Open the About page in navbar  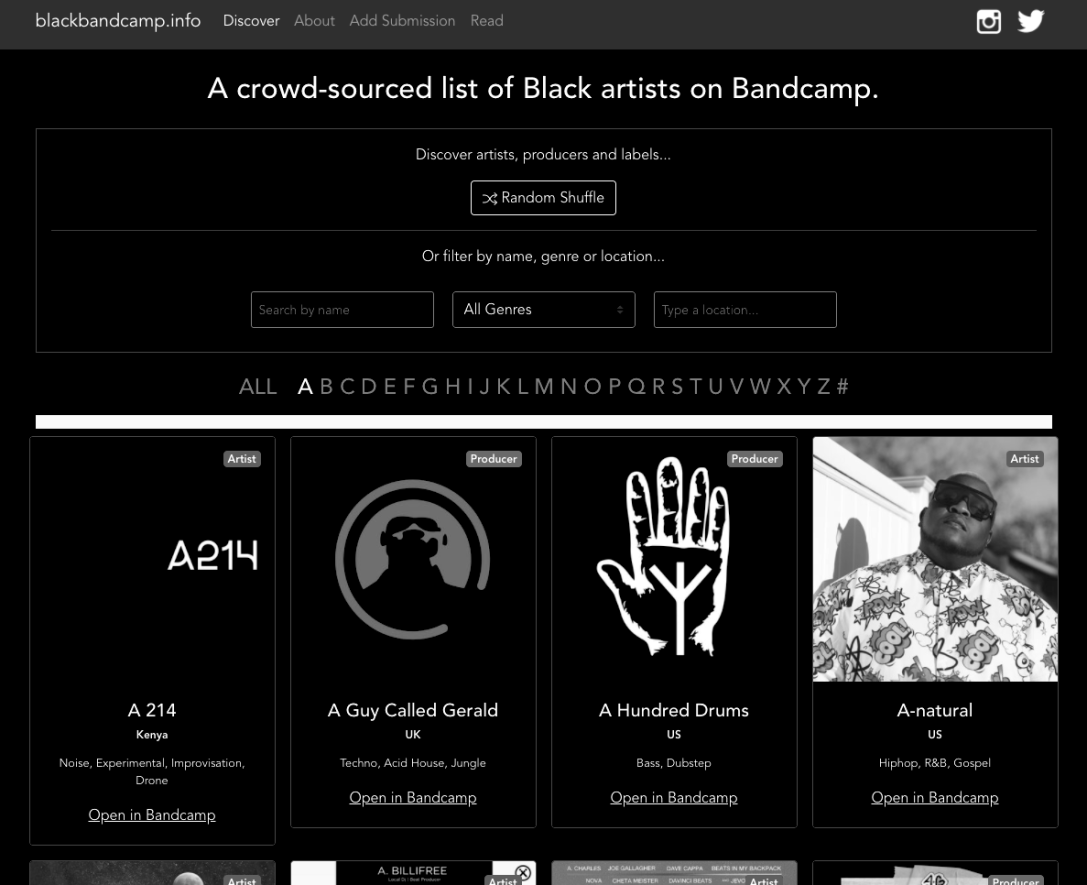314,21
